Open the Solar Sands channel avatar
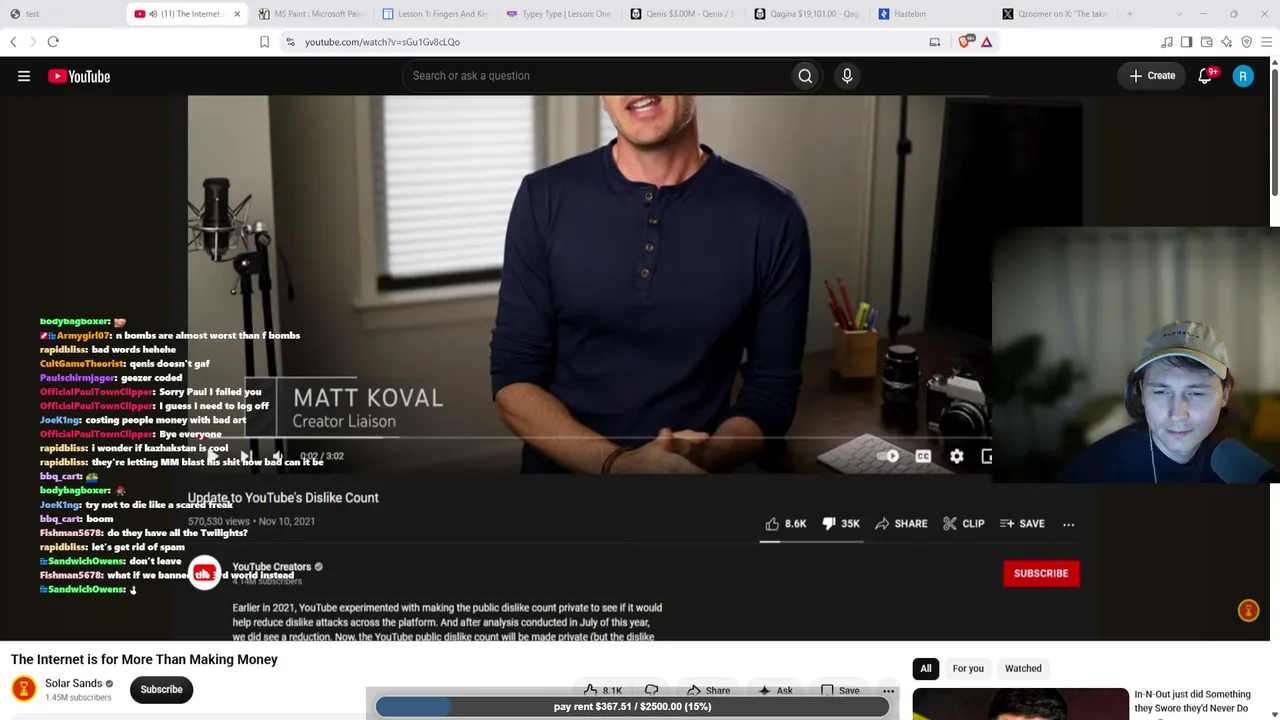 (x=23, y=689)
